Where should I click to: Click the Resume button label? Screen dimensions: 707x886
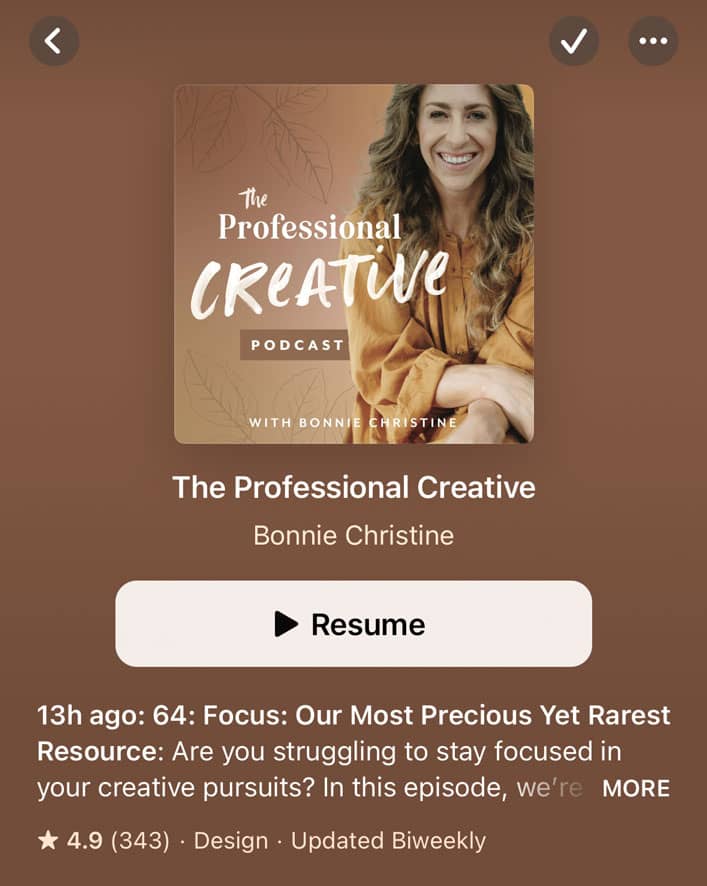tap(368, 624)
